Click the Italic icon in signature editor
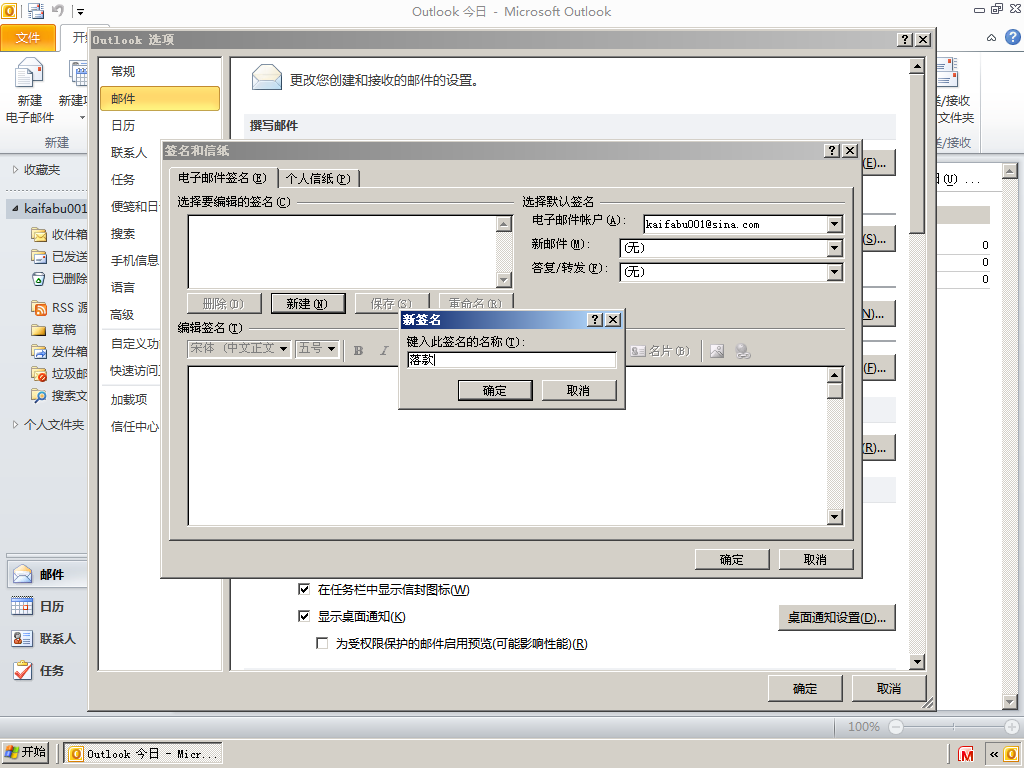 coord(385,351)
